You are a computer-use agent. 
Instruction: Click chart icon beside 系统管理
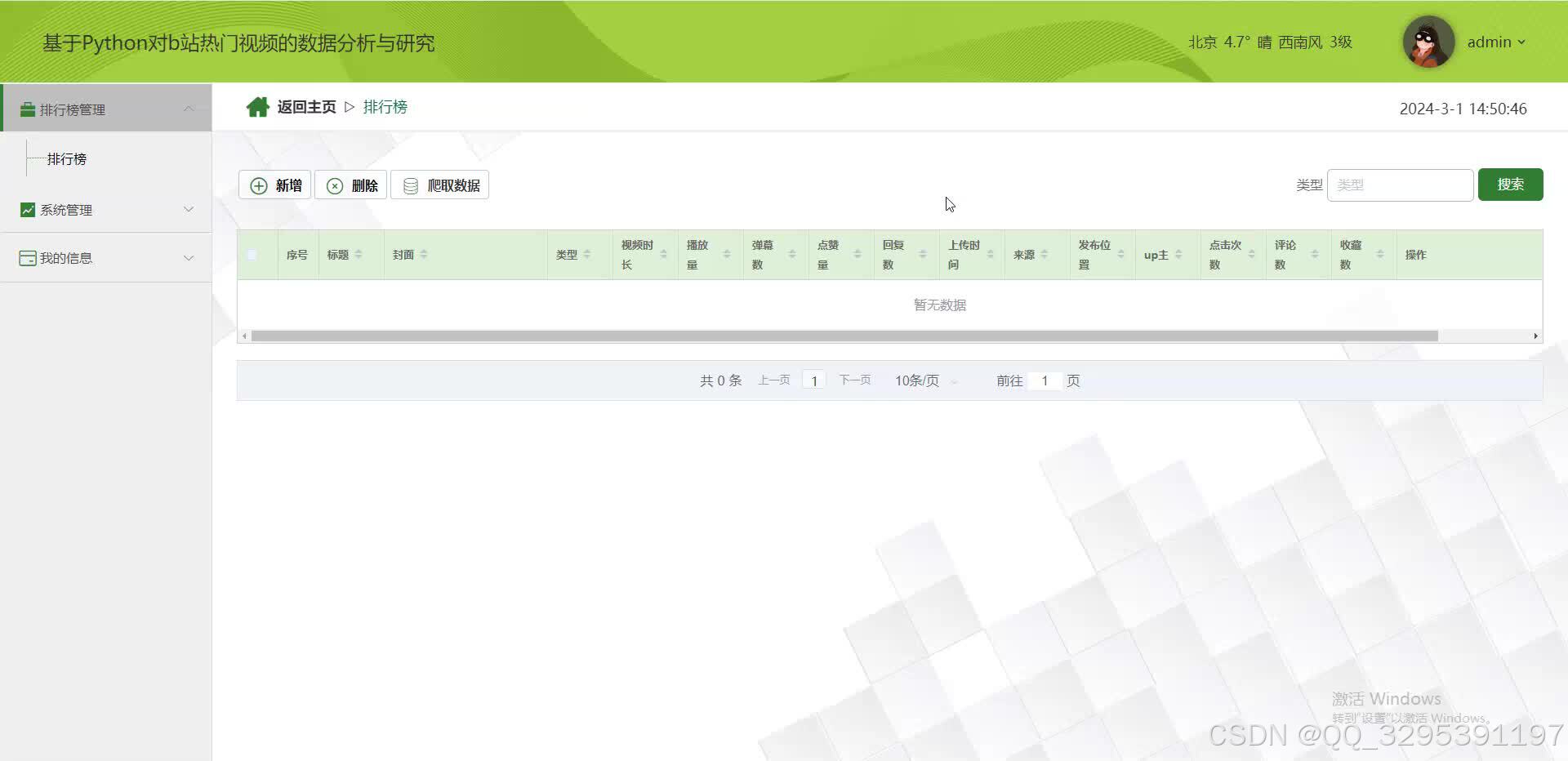point(28,210)
